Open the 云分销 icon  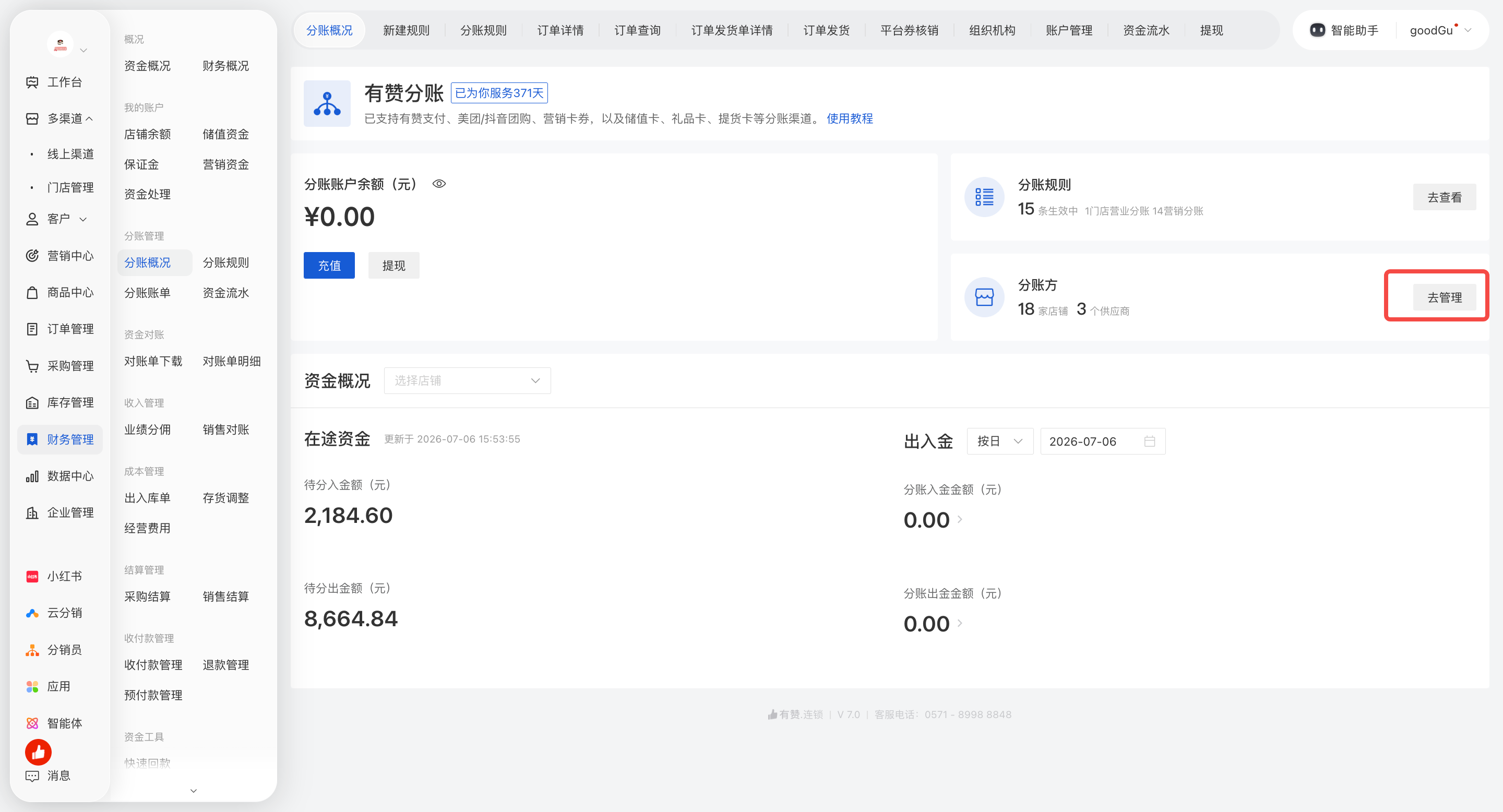point(33,613)
